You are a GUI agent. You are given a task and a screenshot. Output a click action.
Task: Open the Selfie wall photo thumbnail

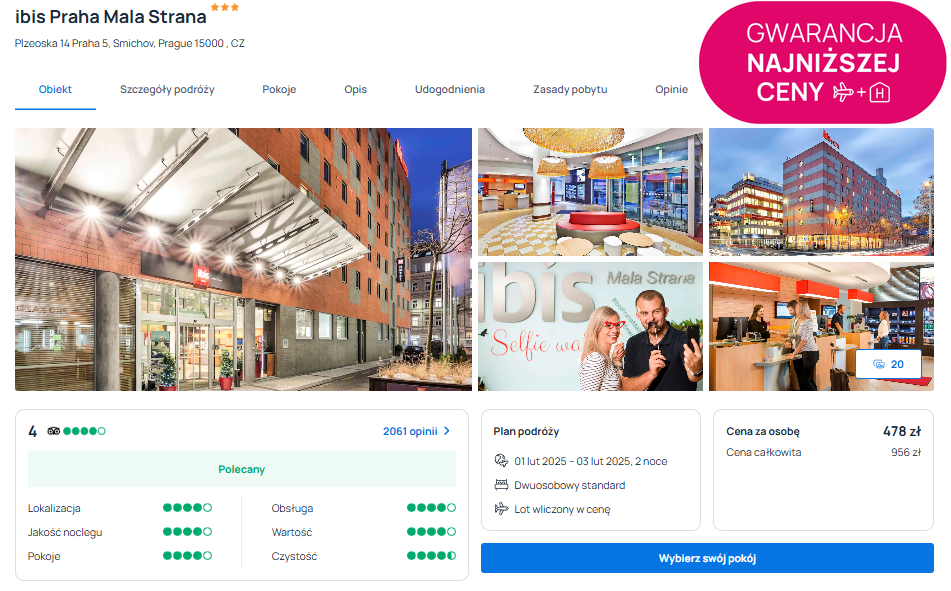pyautogui.click(x=590, y=326)
